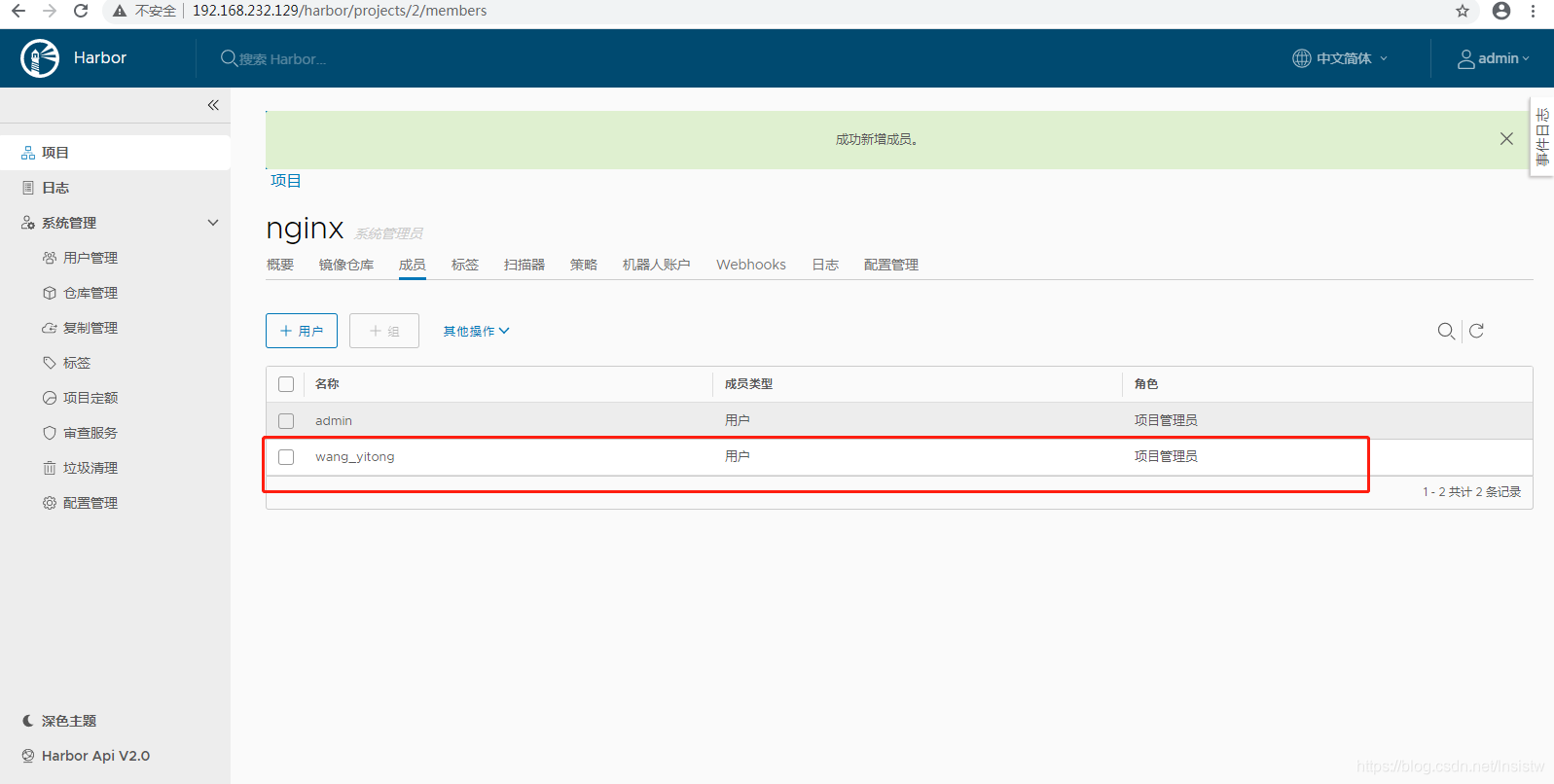Click the 搜索 Harbor search field
1554x784 pixels.
click(282, 58)
